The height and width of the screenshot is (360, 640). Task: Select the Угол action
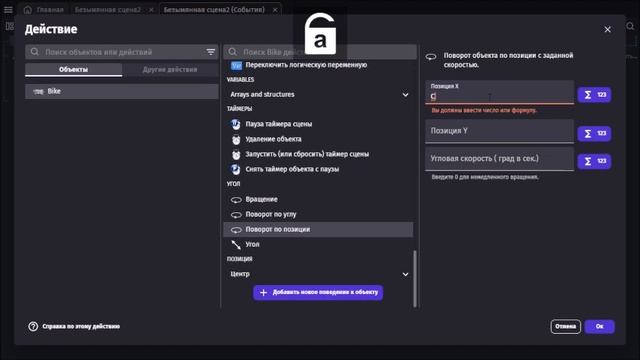(x=318, y=244)
